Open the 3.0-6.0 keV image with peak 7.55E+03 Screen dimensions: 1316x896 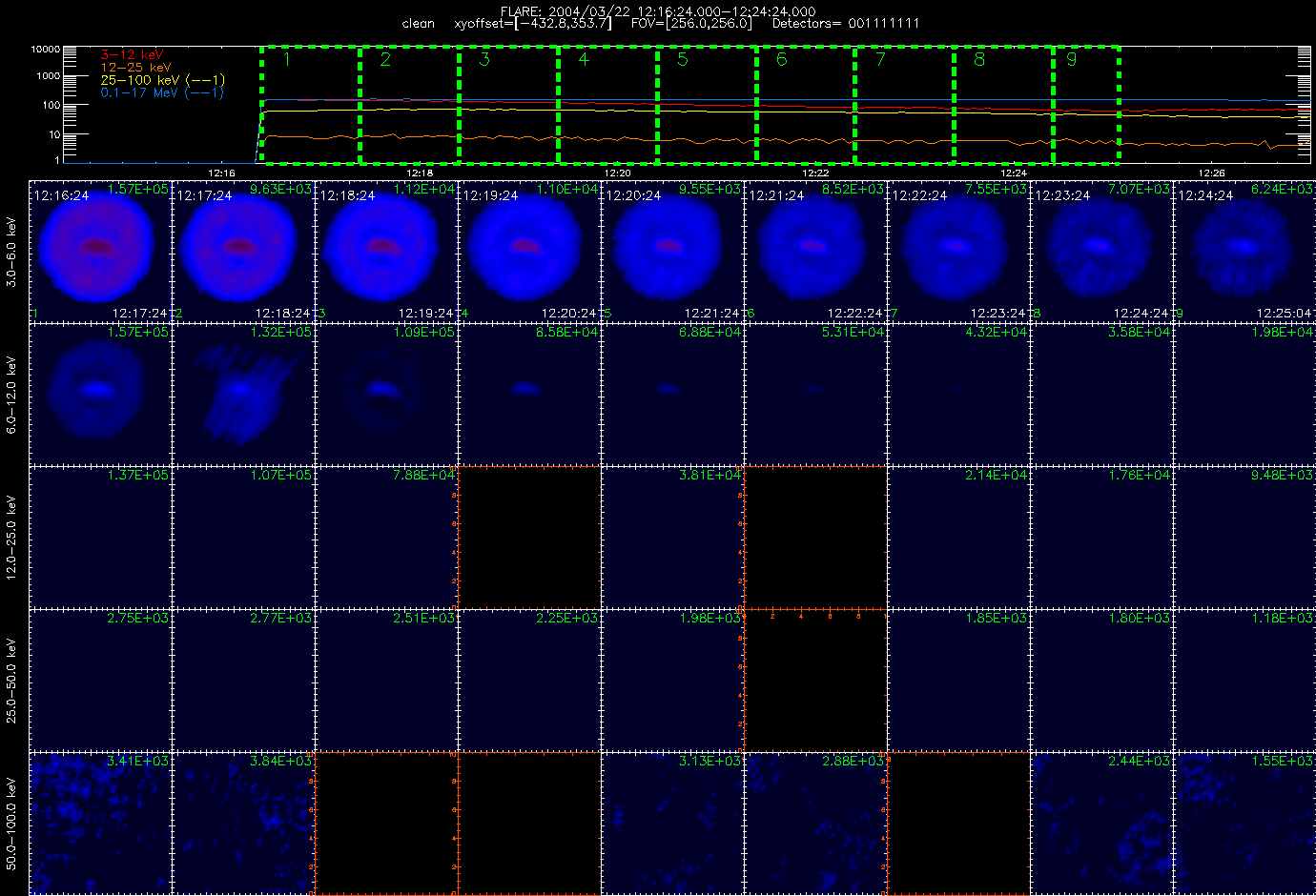pyautogui.click(x=958, y=251)
